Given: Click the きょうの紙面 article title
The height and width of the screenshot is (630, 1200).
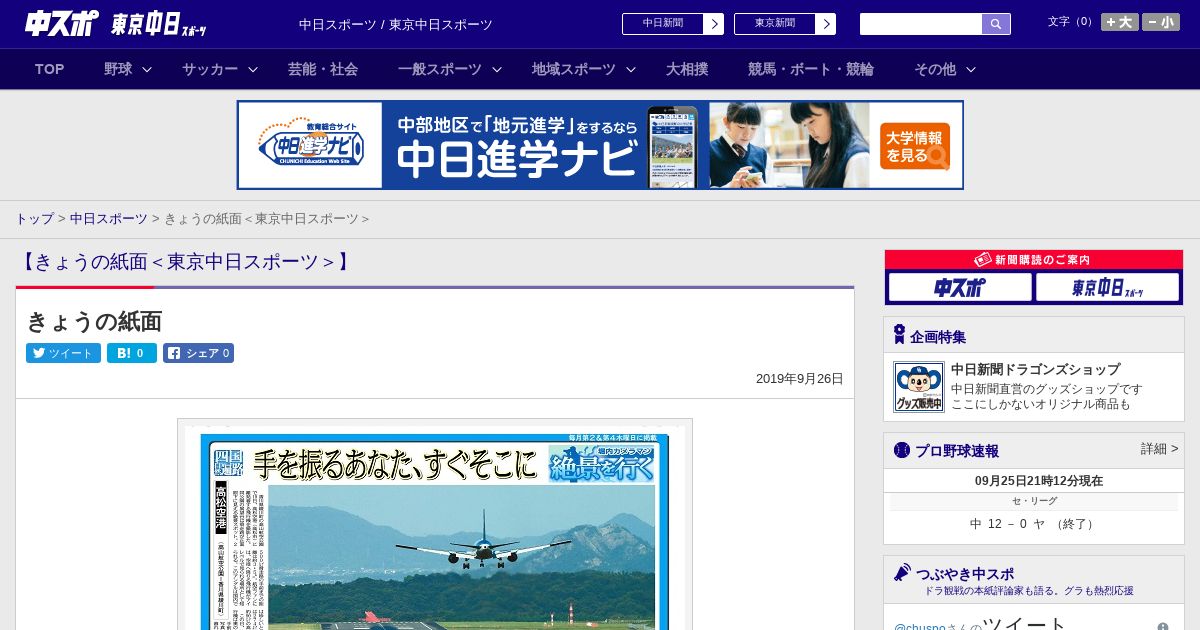Looking at the screenshot, I should point(94,321).
